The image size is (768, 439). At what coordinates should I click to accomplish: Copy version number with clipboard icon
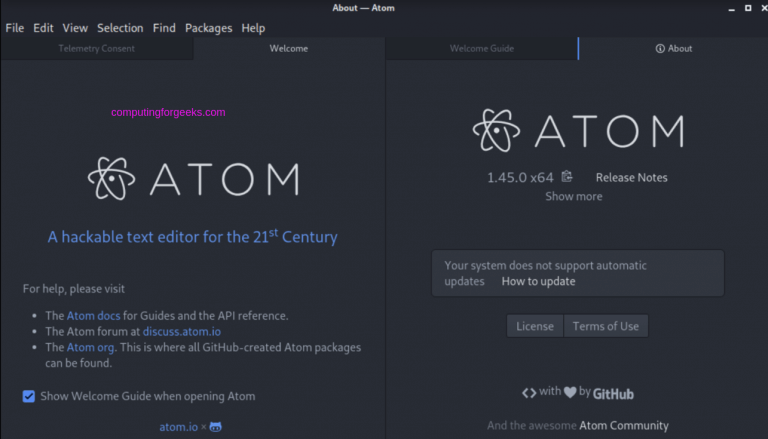tap(567, 176)
